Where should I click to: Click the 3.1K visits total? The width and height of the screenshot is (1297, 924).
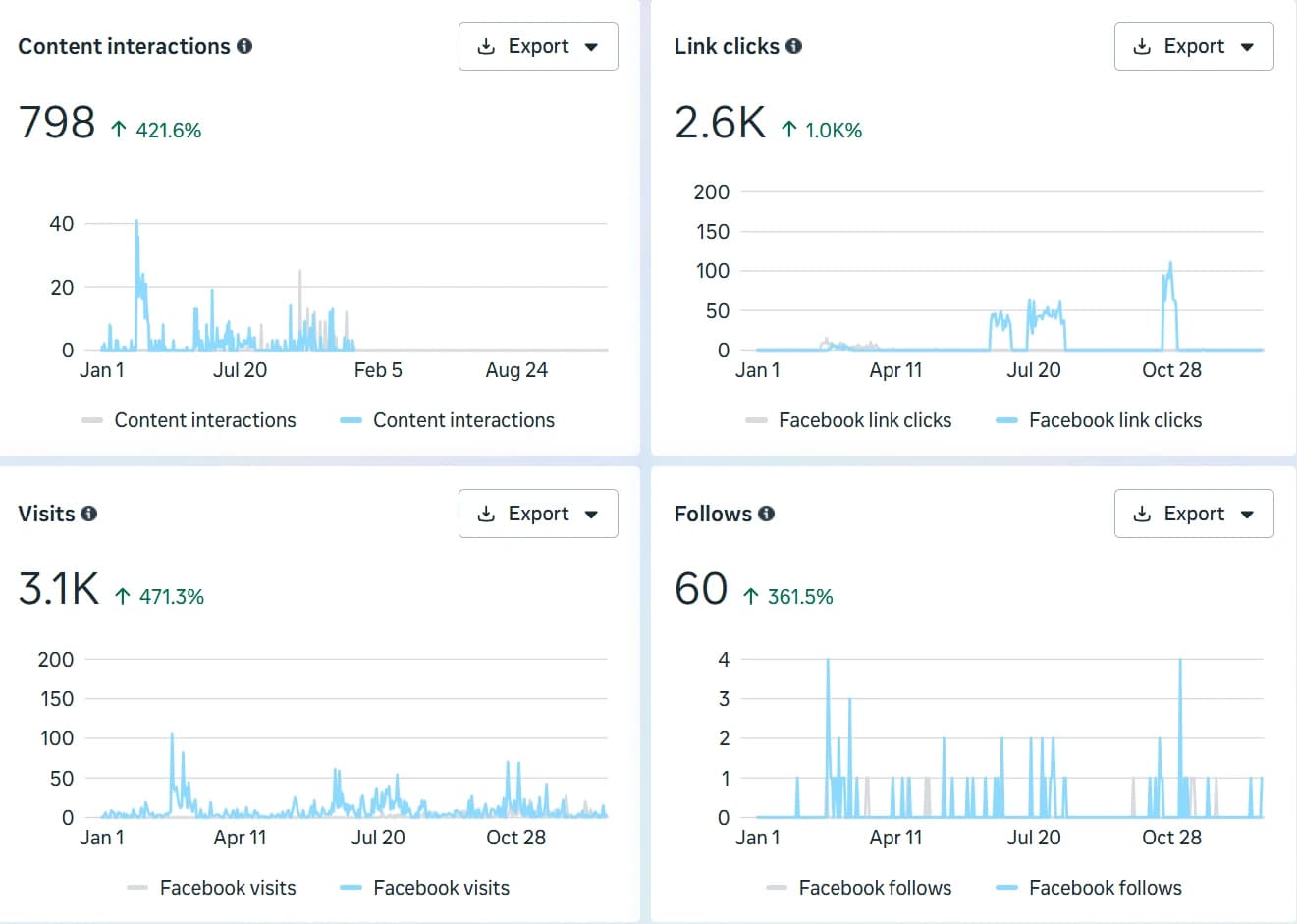59,589
